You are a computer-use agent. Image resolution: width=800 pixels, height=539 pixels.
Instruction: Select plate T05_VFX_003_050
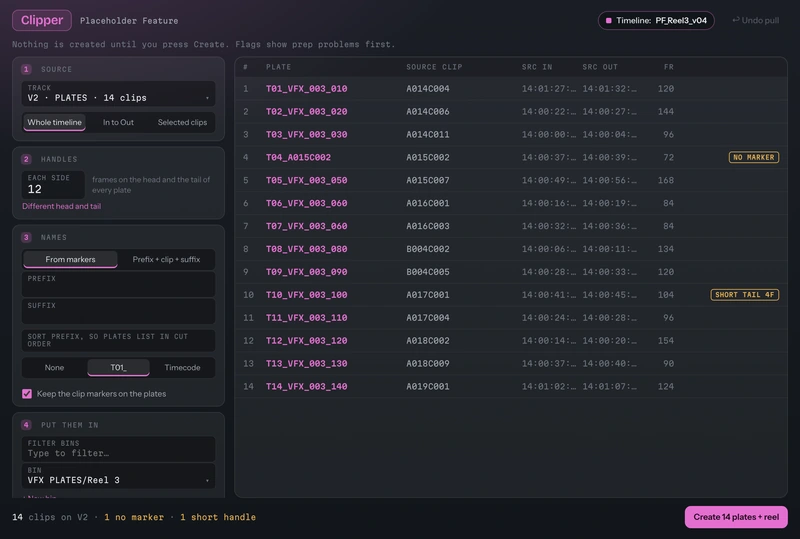[306, 180]
